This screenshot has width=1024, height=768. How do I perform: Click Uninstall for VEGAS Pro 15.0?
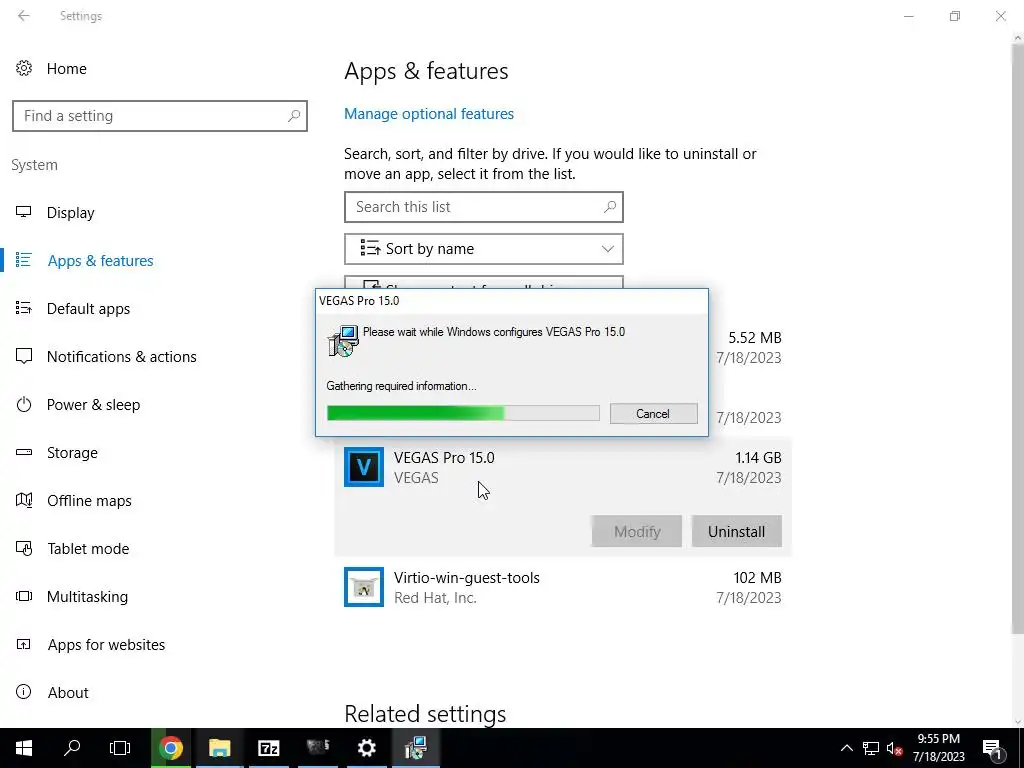736,532
